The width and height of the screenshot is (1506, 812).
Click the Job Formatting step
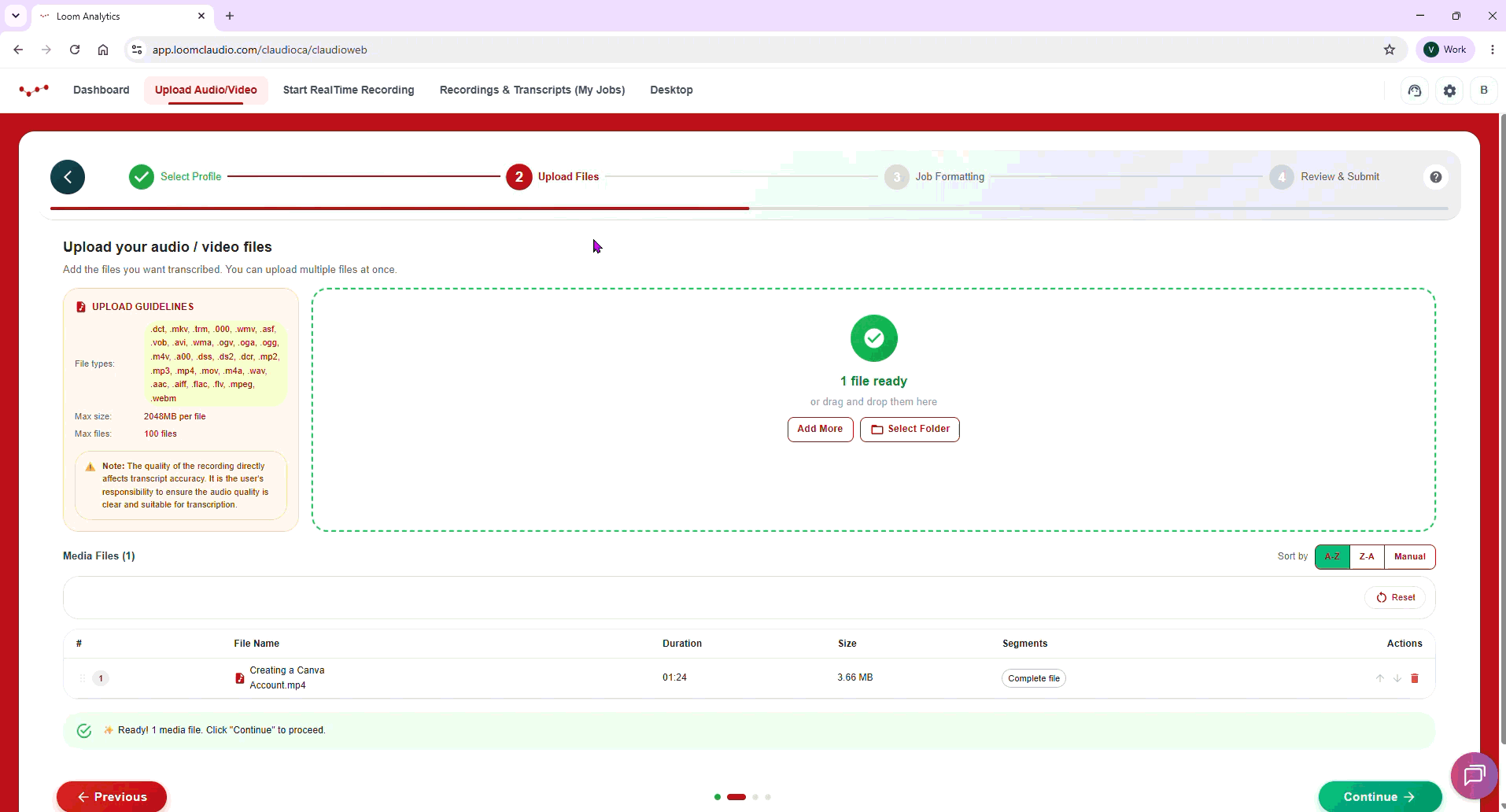tap(935, 177)
